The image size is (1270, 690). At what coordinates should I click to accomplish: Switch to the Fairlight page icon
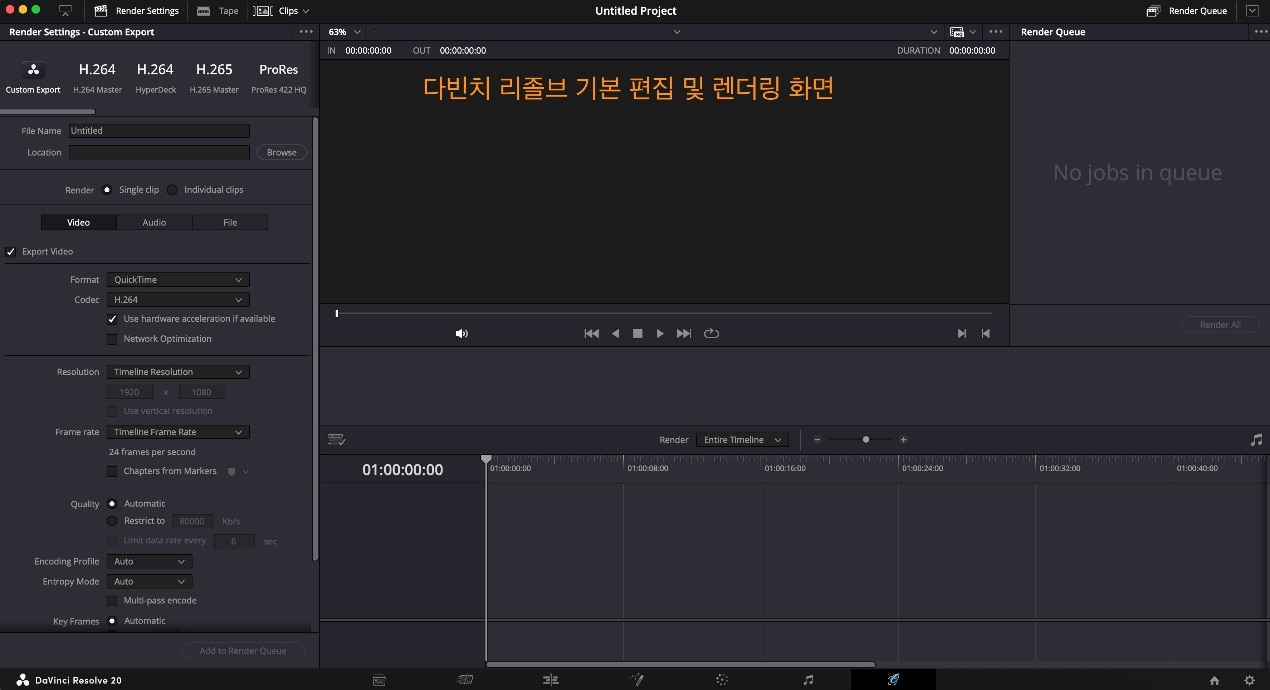tap(808, 680)
